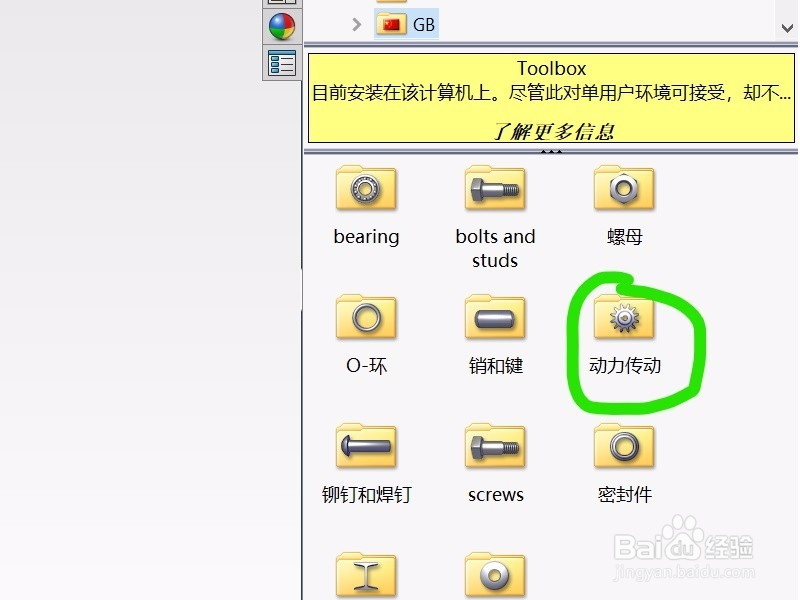
Task: Open the washer folder at bottom
Action: point(495,575)
